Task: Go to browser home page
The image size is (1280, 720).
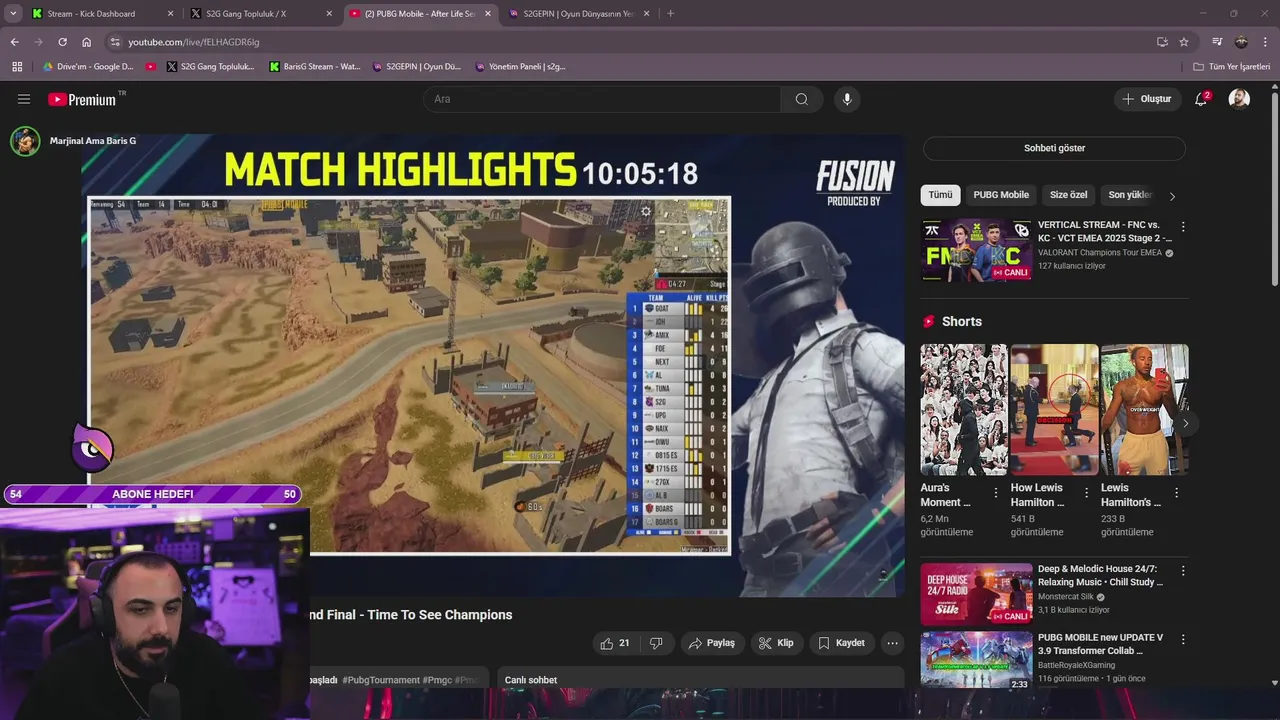Action: coord(86,42)
